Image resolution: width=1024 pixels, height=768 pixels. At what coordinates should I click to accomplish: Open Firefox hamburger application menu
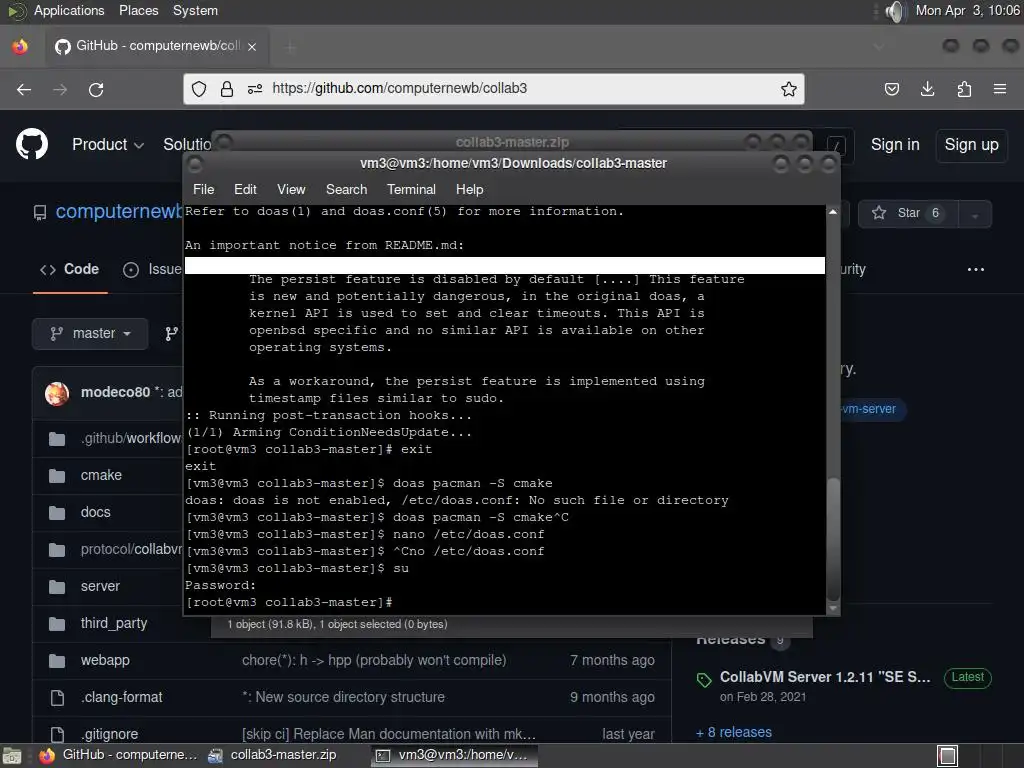[1000, 89]
